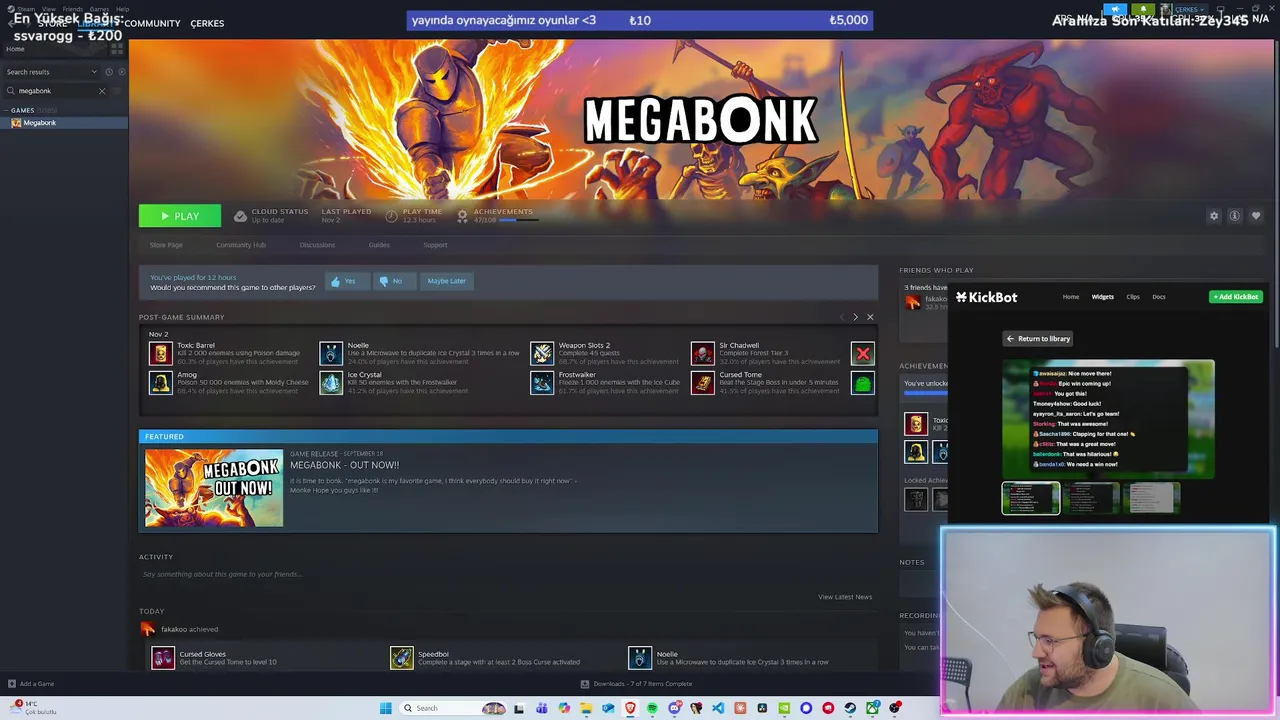Open Visual Studio Code from the taskbar

(x=718, y=708)
